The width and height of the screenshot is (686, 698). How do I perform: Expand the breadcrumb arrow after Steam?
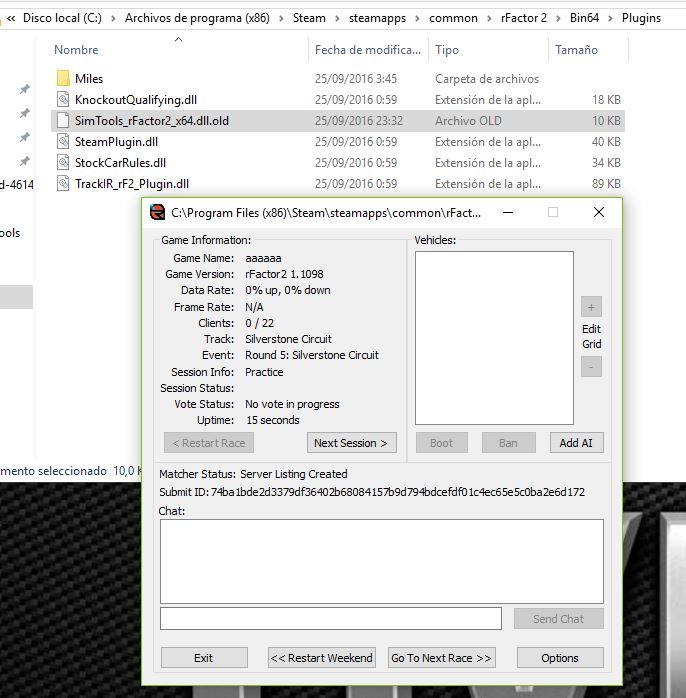(x=337, y=18)
